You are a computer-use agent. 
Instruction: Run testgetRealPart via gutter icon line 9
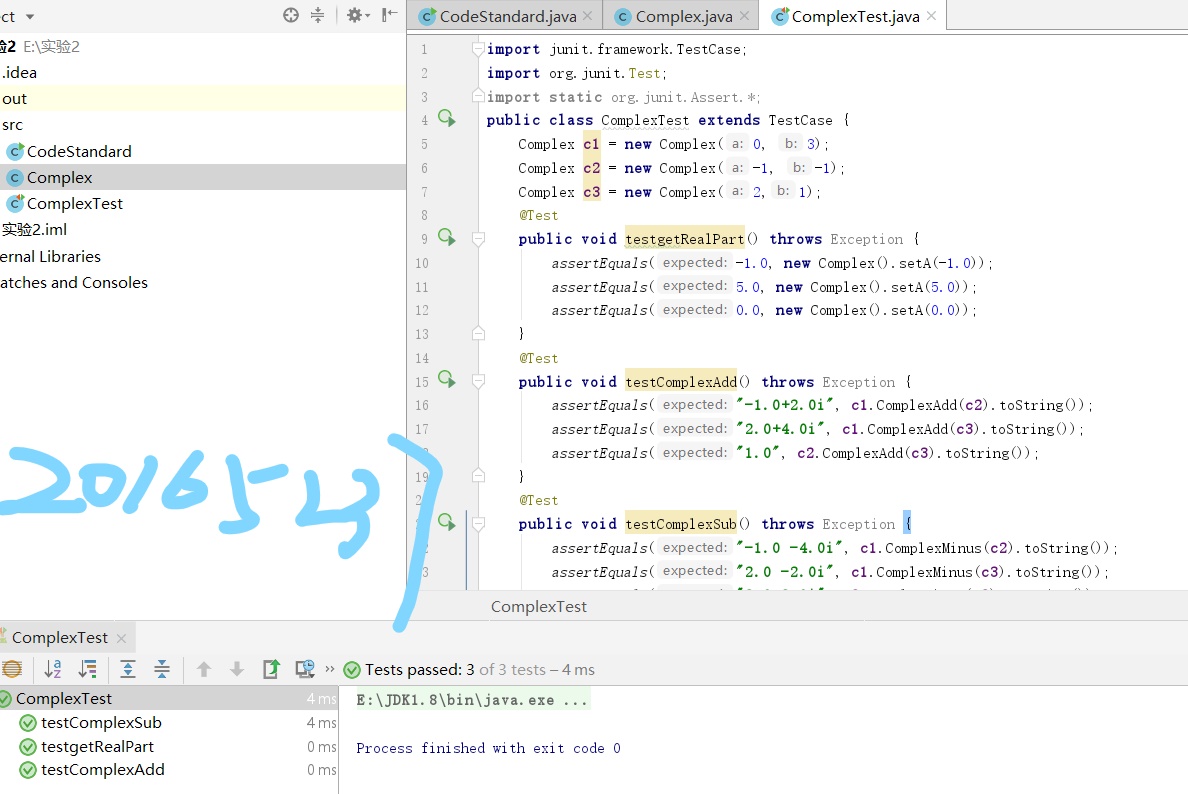click(447, 237)
